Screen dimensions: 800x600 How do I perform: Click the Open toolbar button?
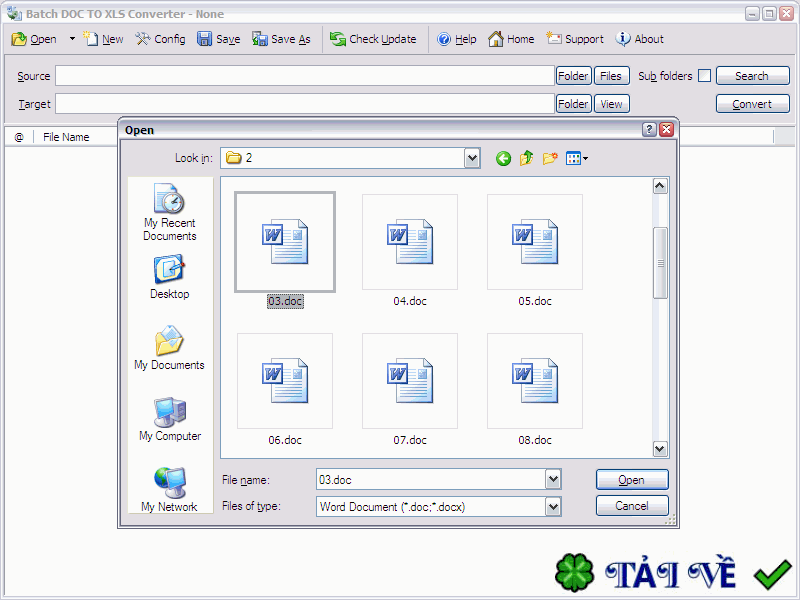34,39
